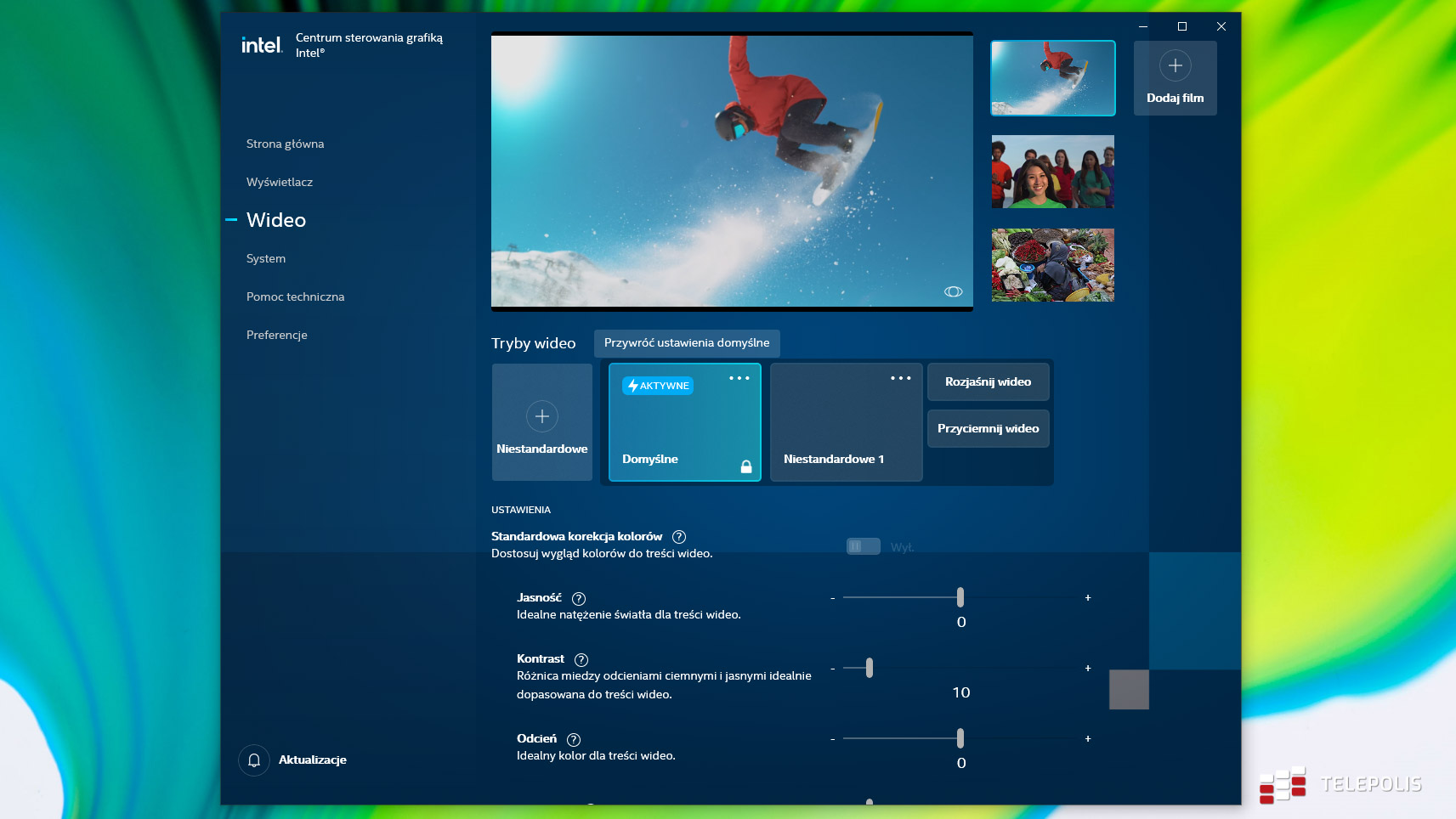Click Przywróć ustawienia domyślne button
Screen dimensions: 1456x819
click(687, 343)
